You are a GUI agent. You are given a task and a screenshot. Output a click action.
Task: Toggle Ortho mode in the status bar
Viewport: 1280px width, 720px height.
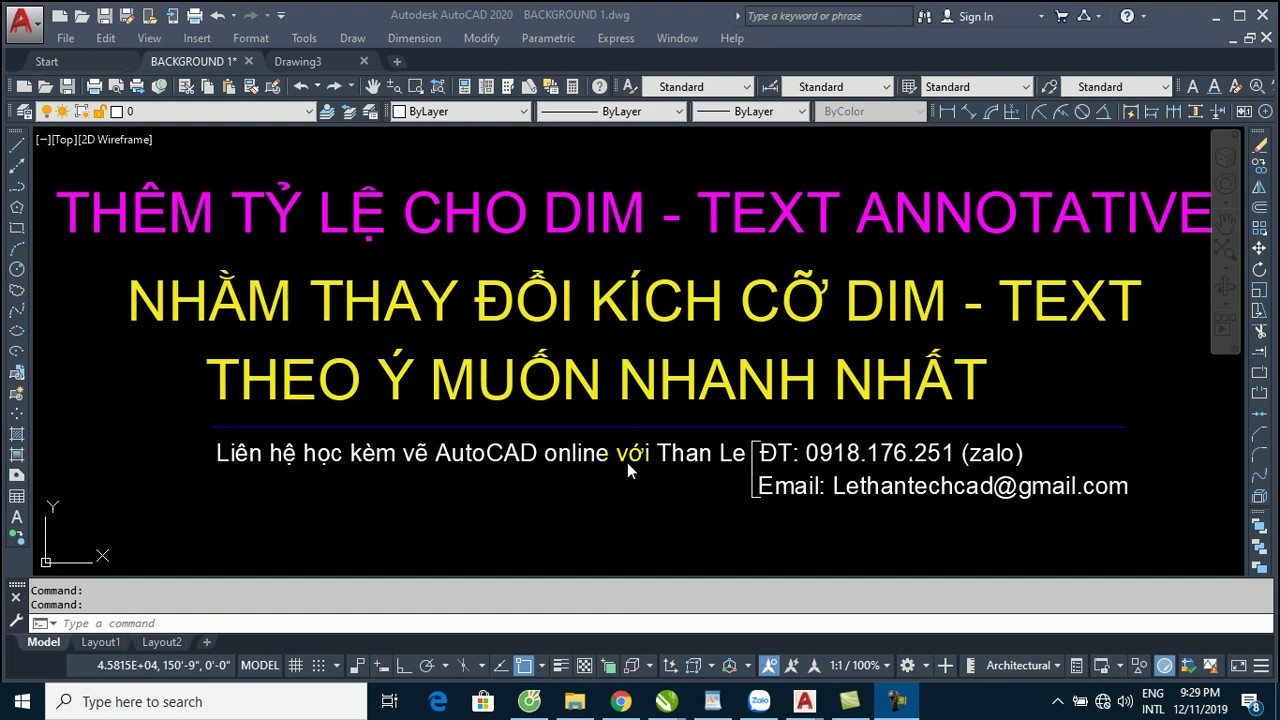[403, 665]
